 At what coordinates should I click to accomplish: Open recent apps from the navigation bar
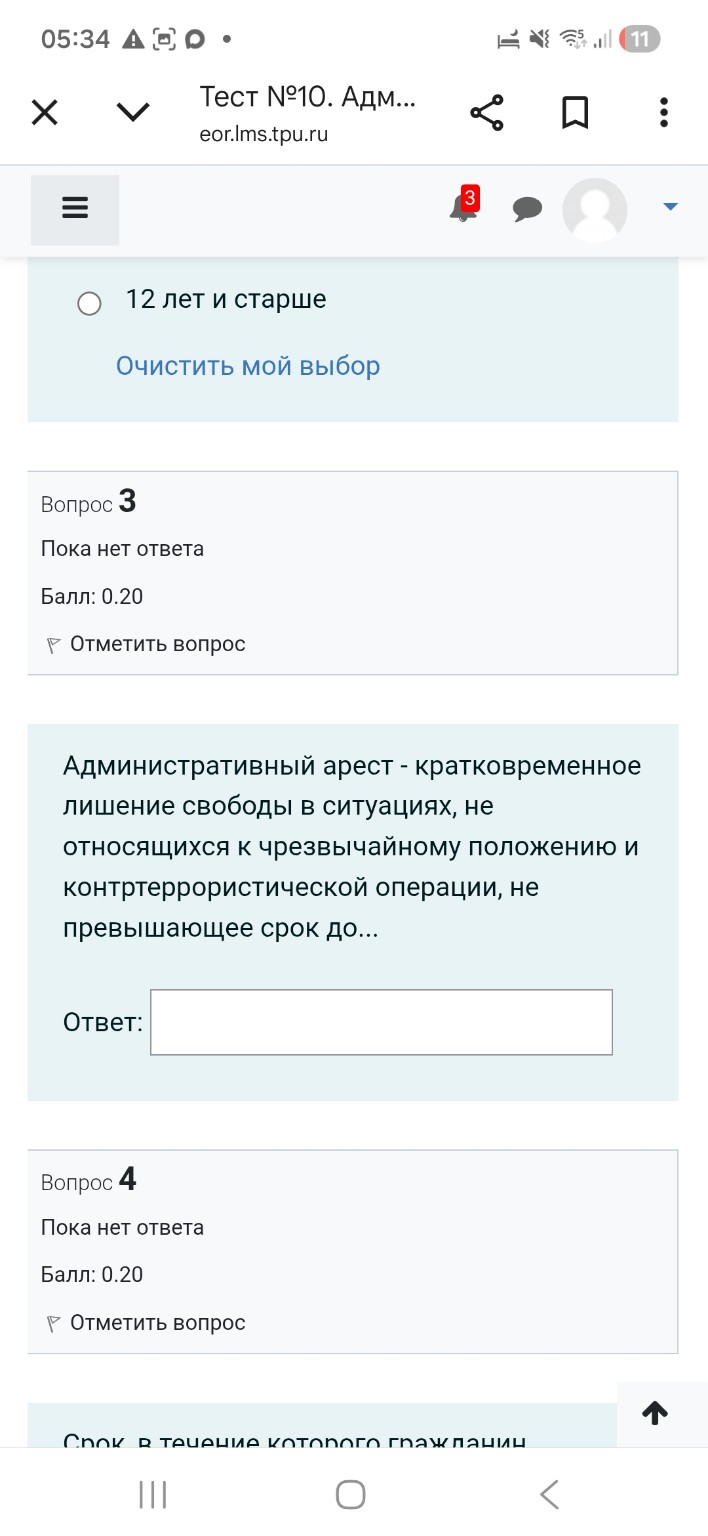coord(151,1494)
